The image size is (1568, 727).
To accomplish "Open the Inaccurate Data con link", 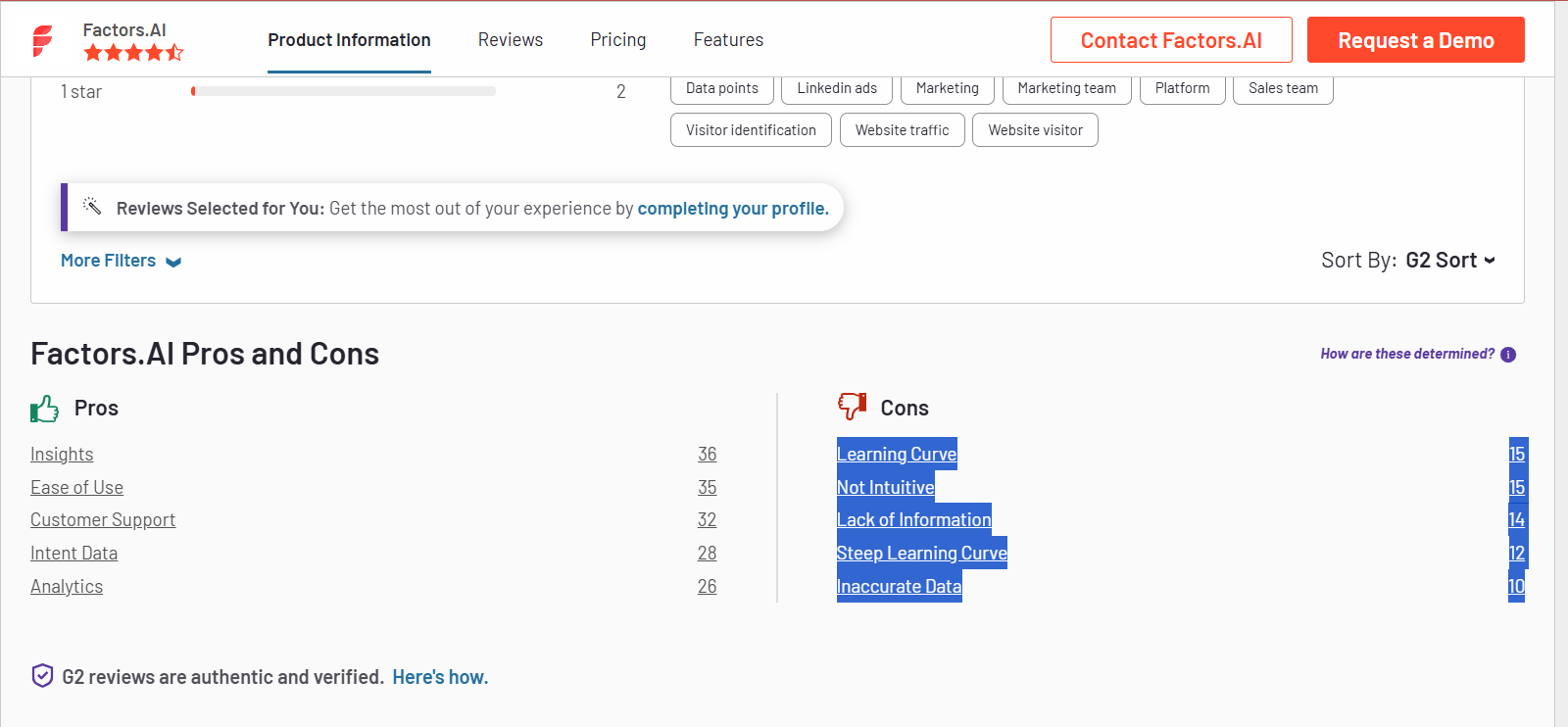I will coord(900,587).
